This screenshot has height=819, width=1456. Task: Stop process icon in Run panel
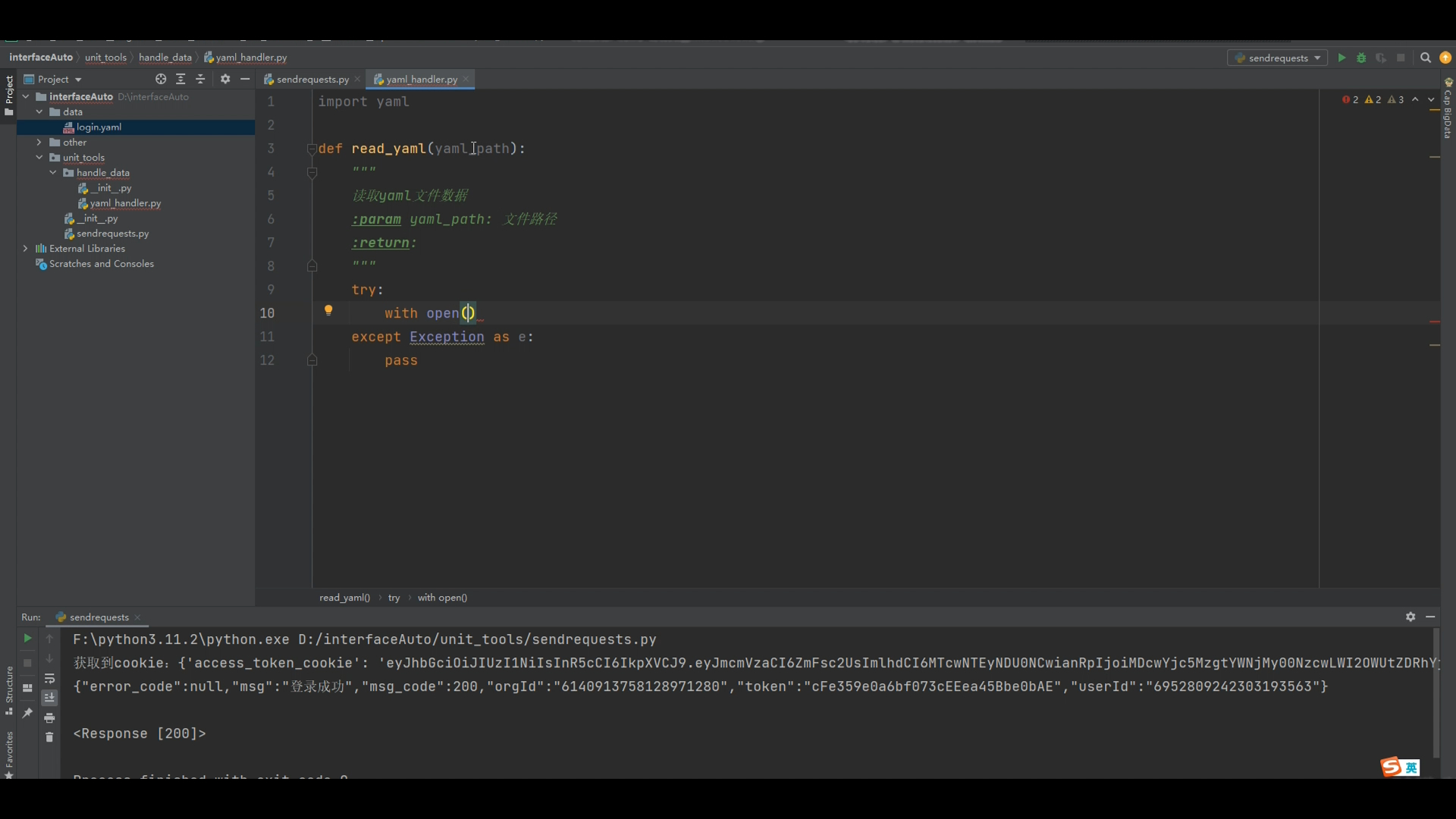click(27, 663)
